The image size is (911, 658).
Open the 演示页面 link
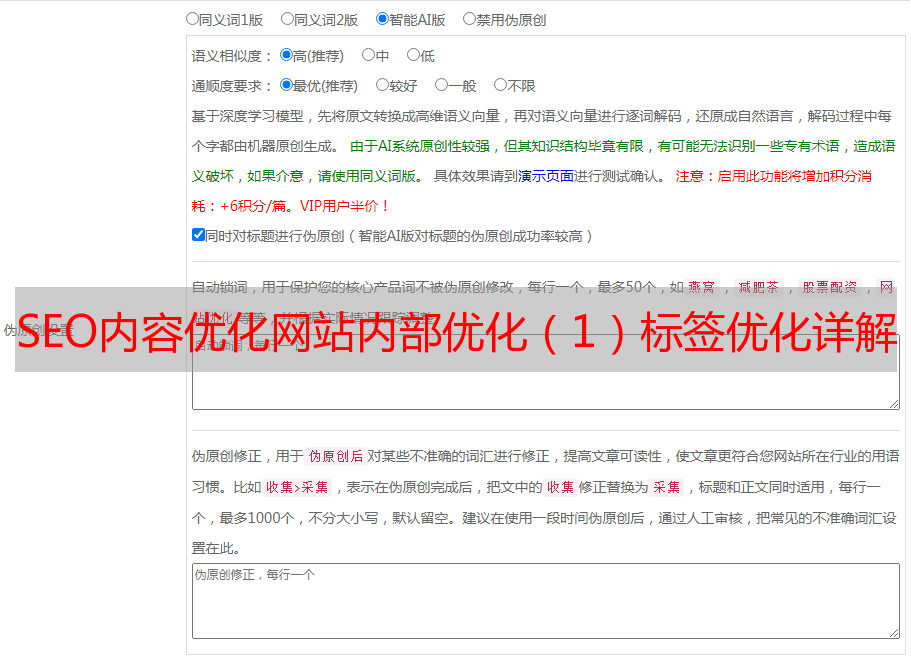[x=546, y=176]
